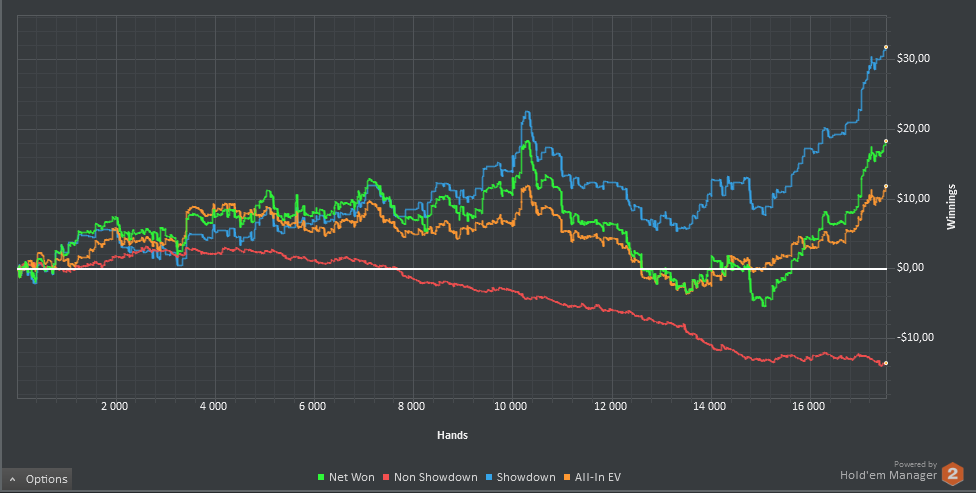Click the Powered by Hold'em Manager text
Viewport: 976px width, 493px height.
coord(888,473)
